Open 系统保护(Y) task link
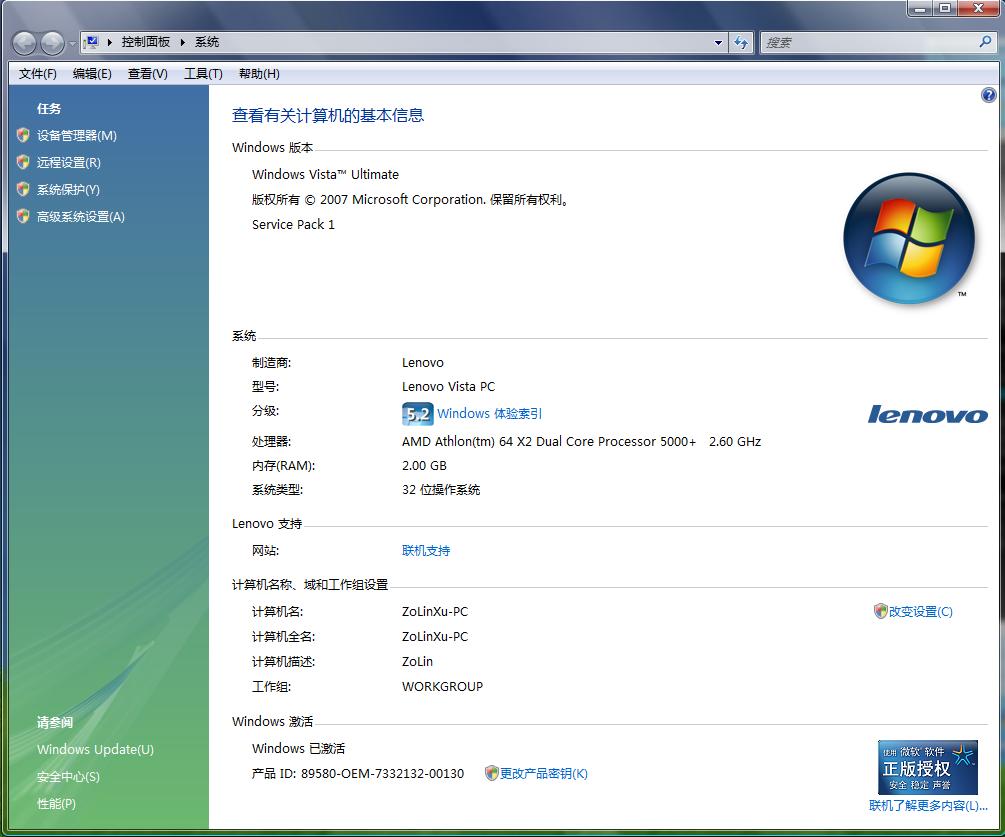The height and width of the screenshot is (837, 1005). (69, 190)
